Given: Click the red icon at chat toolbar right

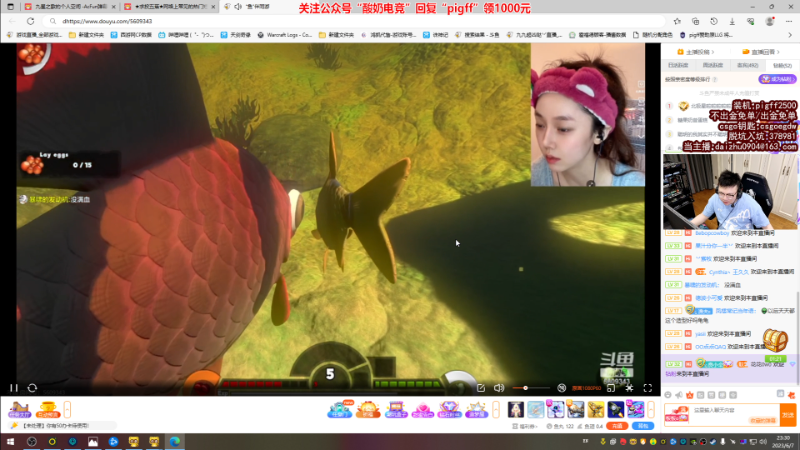Looking at the screenshot, I should point(791,395).
